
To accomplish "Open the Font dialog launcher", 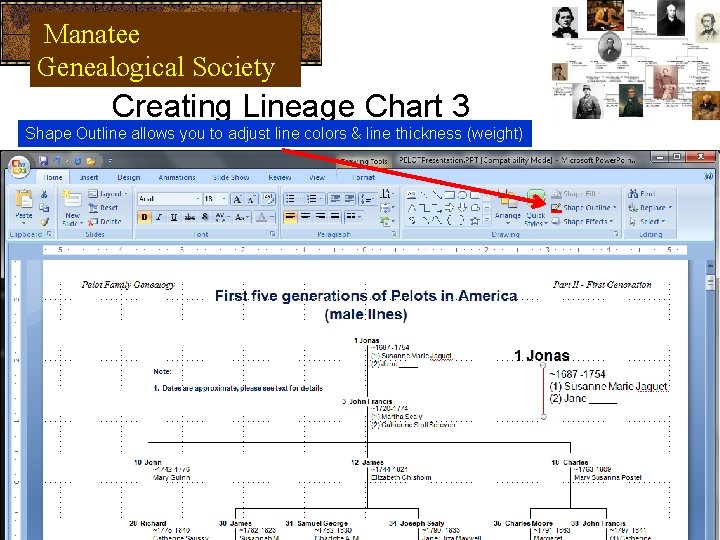I will 273,234.
